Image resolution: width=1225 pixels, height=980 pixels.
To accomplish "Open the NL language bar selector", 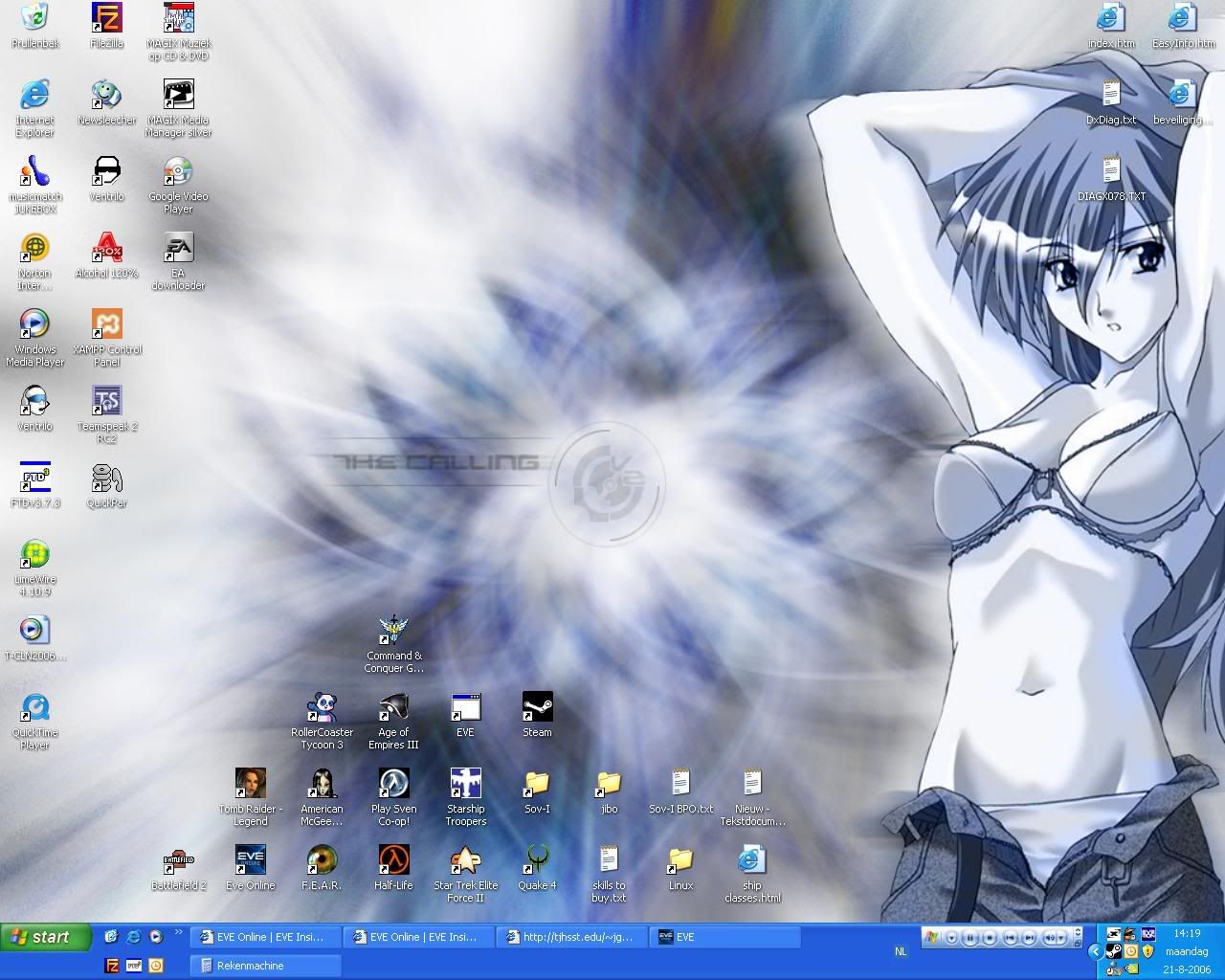I will pyautogui.click(x=901, y=951).
